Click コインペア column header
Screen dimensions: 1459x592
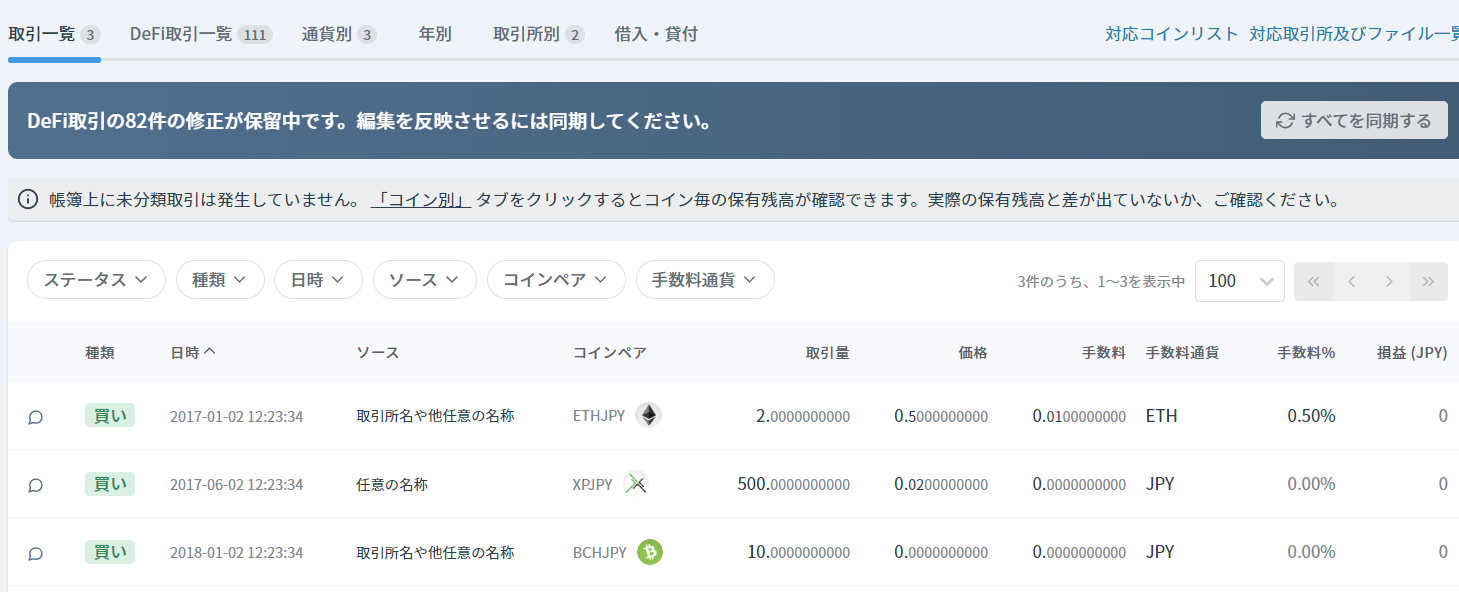point(610,352)
